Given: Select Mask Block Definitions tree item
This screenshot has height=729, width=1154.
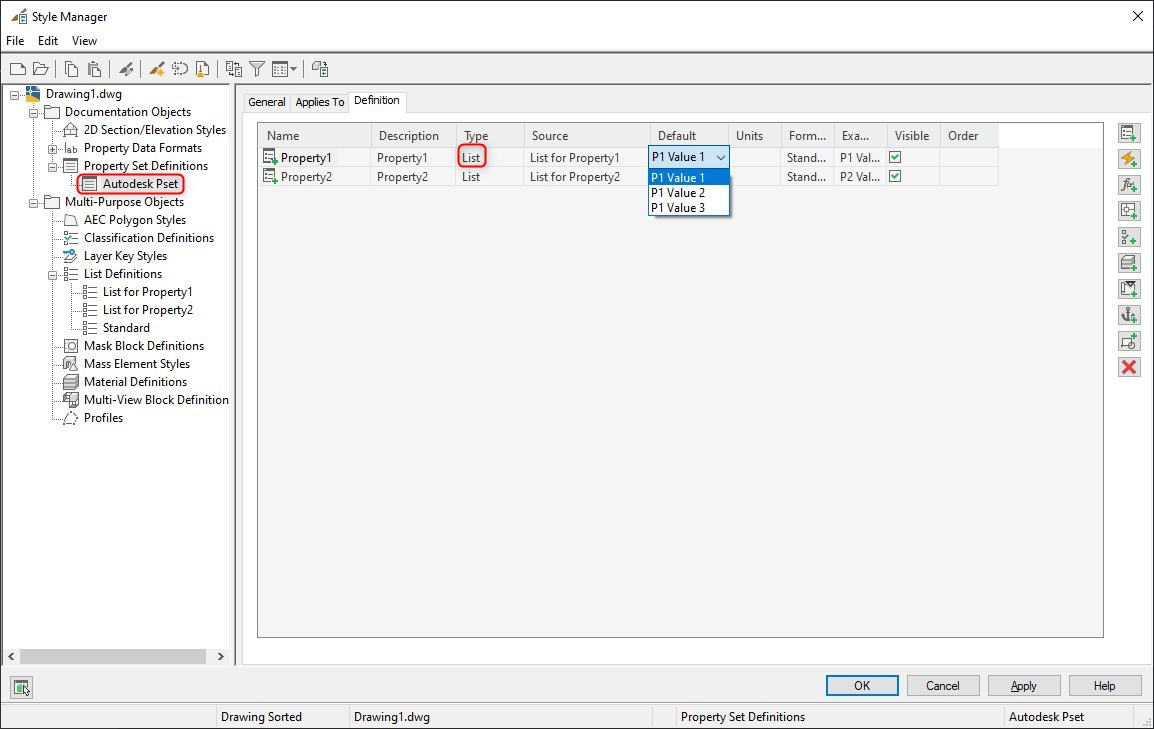Looking at the screenshot, I should 144,346.
